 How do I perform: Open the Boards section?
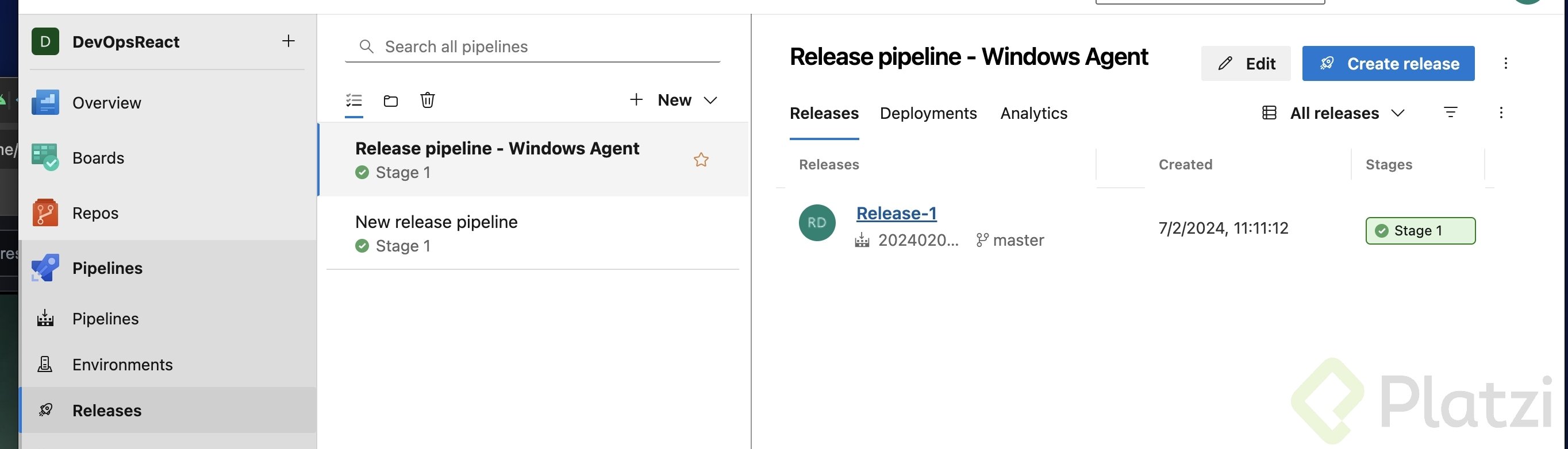pos(97,158)
